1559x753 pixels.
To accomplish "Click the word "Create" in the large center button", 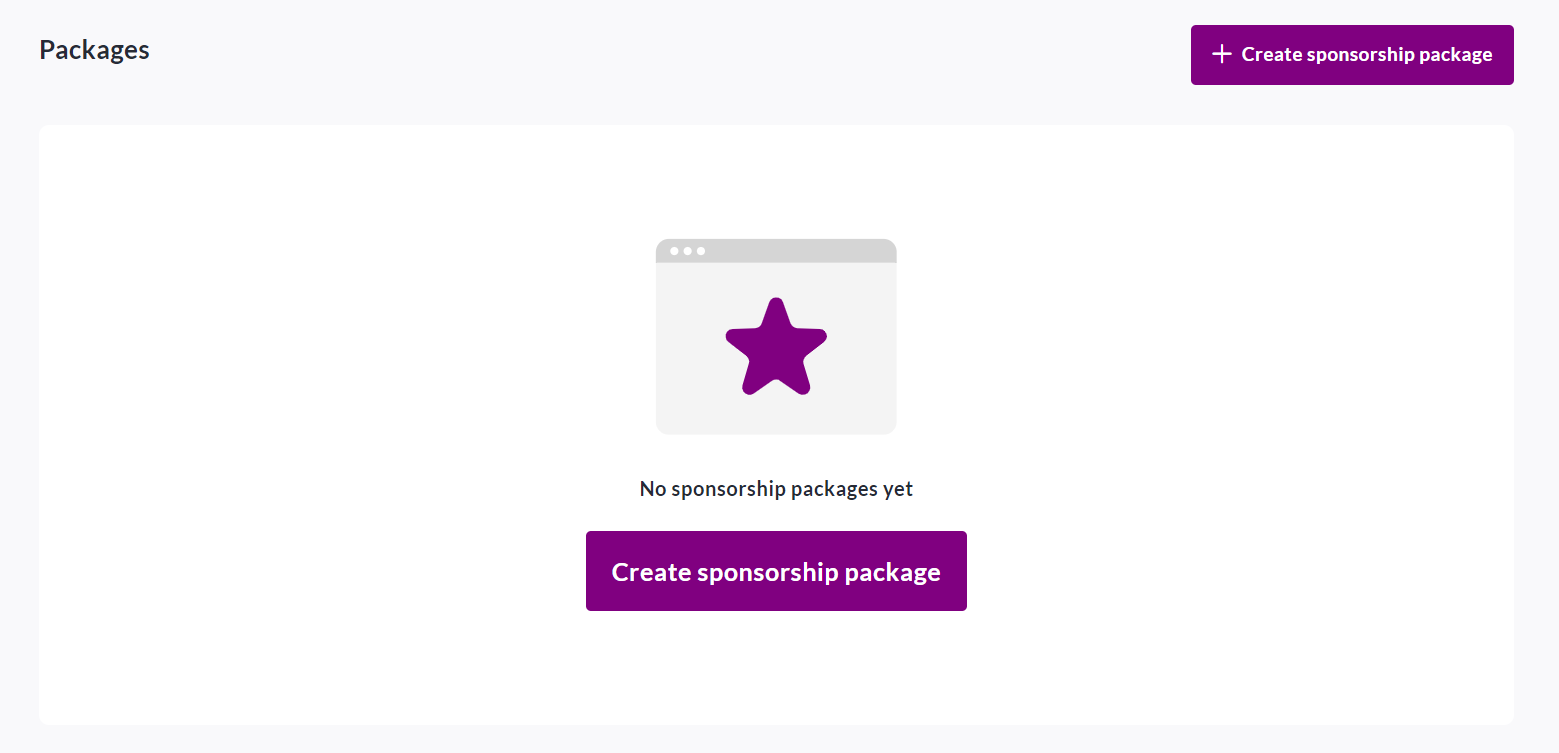I will click(x=651, y=572).
